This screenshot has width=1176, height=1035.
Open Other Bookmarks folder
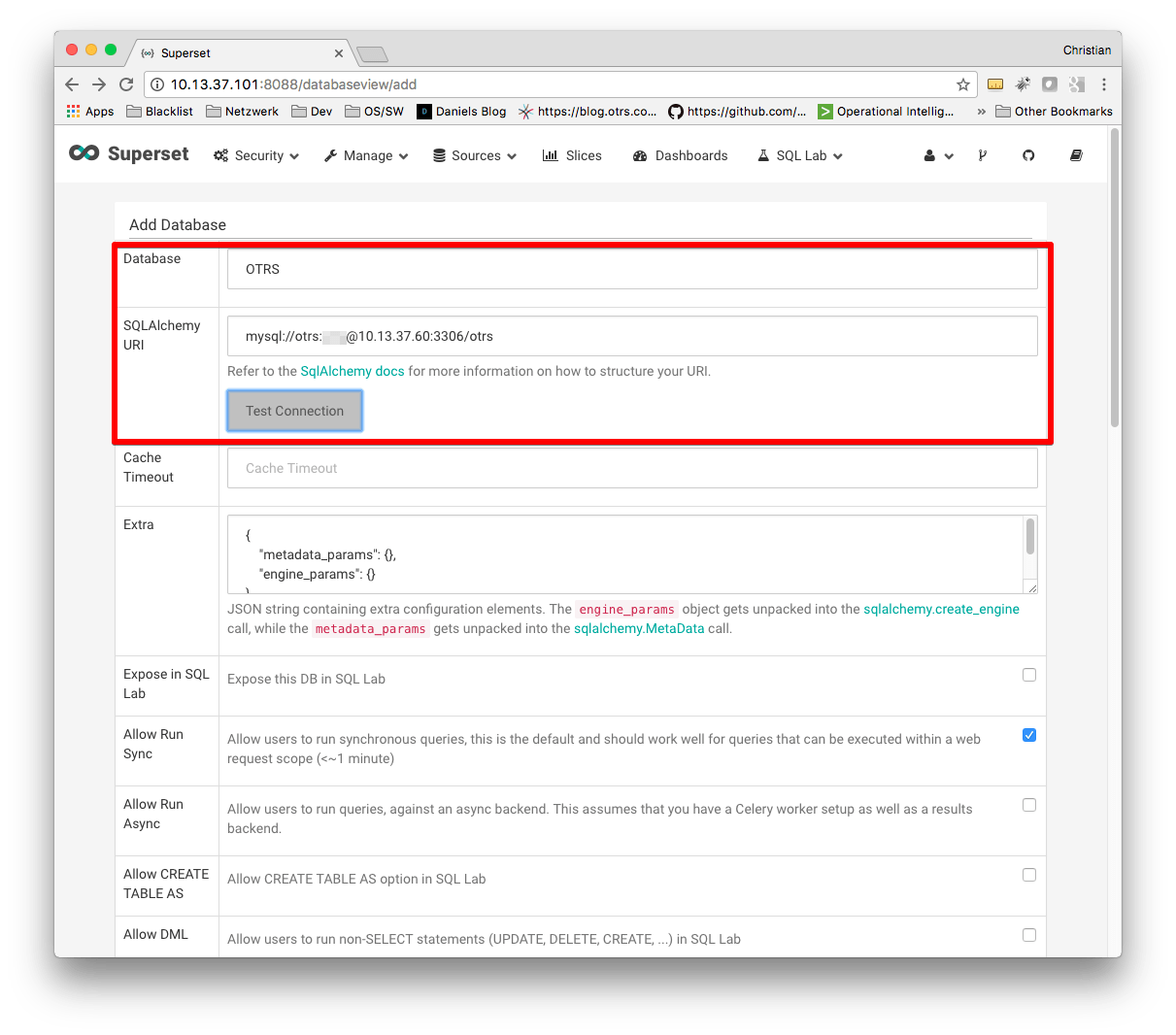coord(1054,112)
